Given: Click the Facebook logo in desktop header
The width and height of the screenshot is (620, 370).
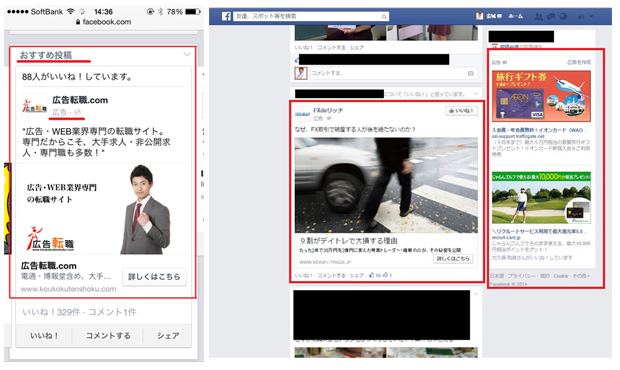Looking at the screenshot, I should (x=226, y=16).
